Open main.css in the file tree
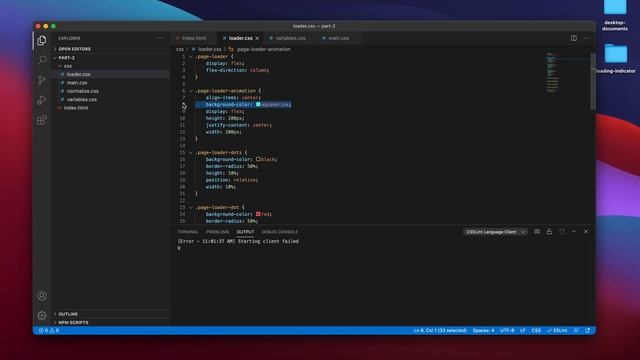The height and width of the screenshot is (360, 640). [x=77, y=83]
